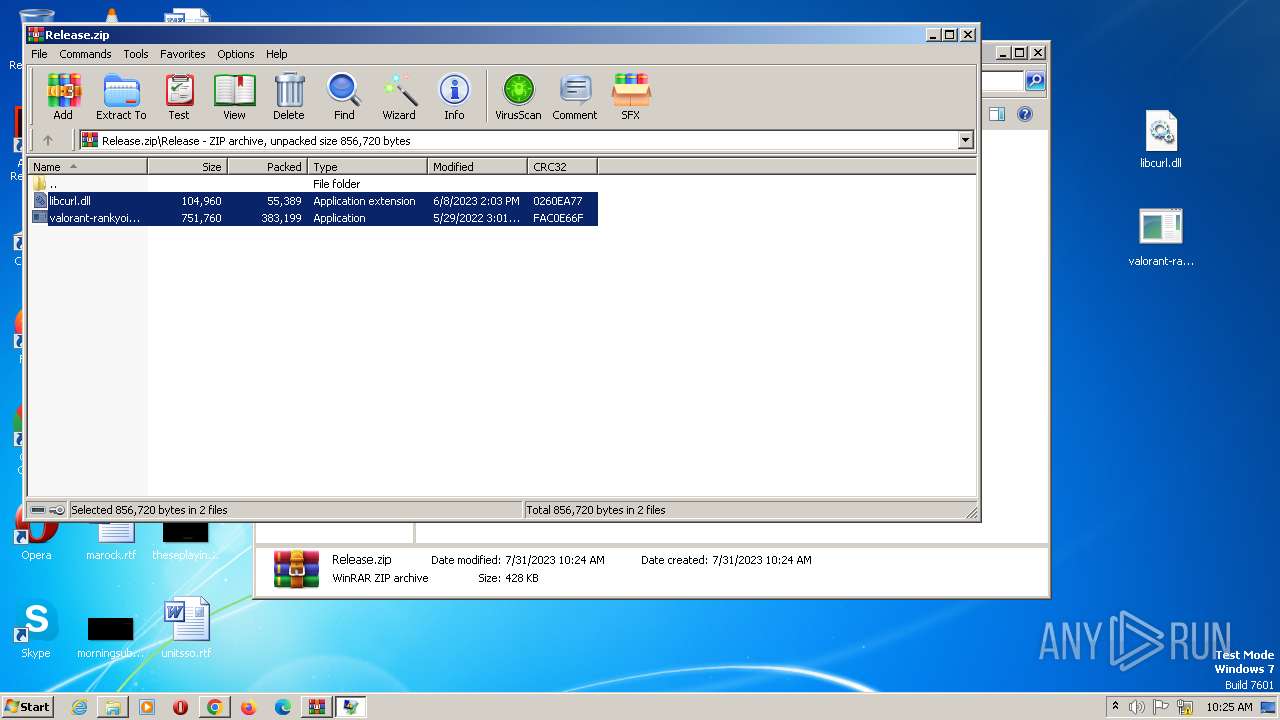This screenshot has height=720, width=1280.
Task: Click the unitsso.rtf desktop file
Action: pyautogui.click(x=186, y=628)
